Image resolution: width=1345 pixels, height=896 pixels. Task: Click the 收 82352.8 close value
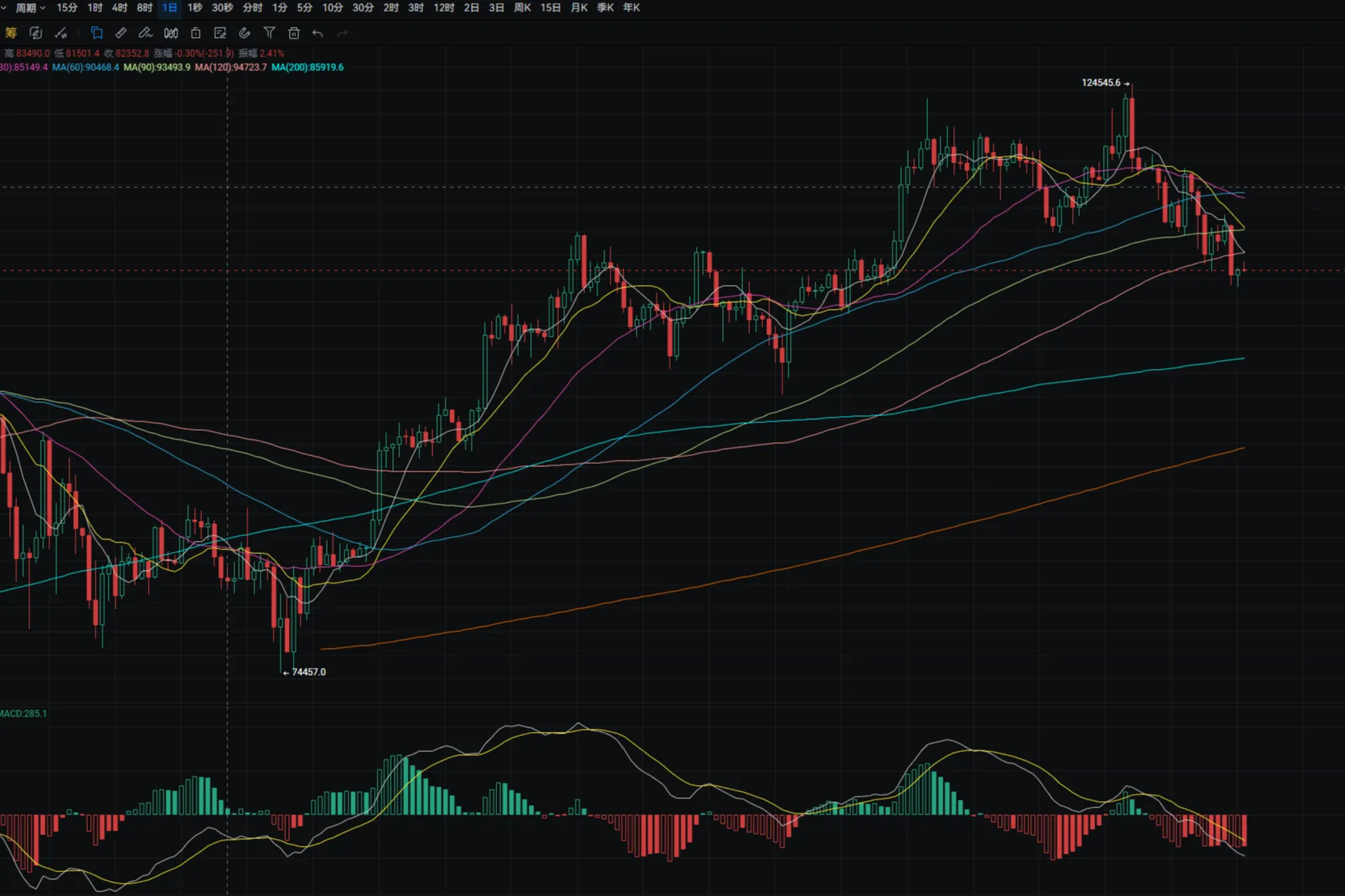point(126,54)
